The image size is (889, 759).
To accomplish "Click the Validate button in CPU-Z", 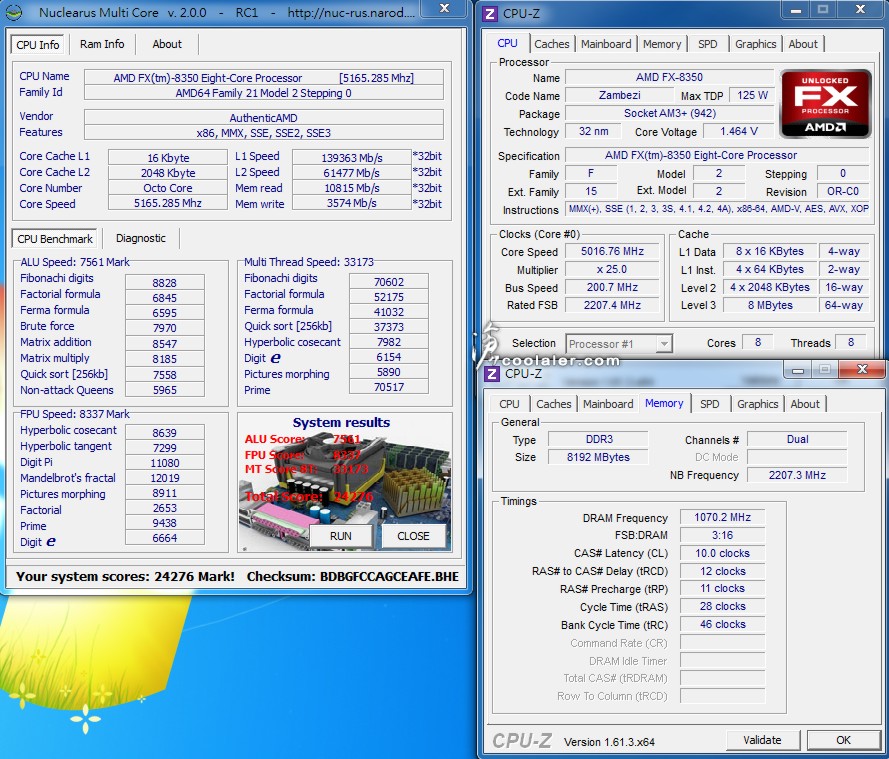I will (x=763, y=740).
